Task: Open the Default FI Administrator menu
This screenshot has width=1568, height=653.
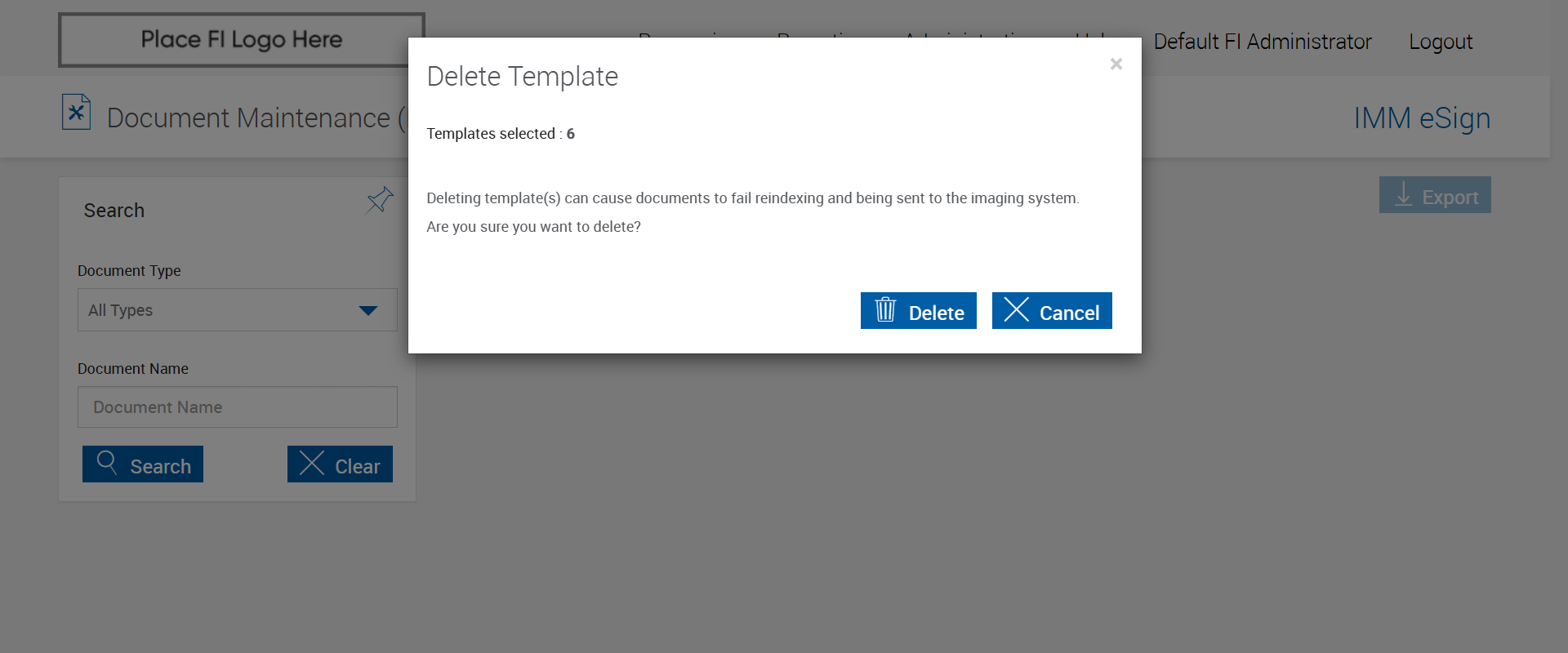Action: 1262,42
